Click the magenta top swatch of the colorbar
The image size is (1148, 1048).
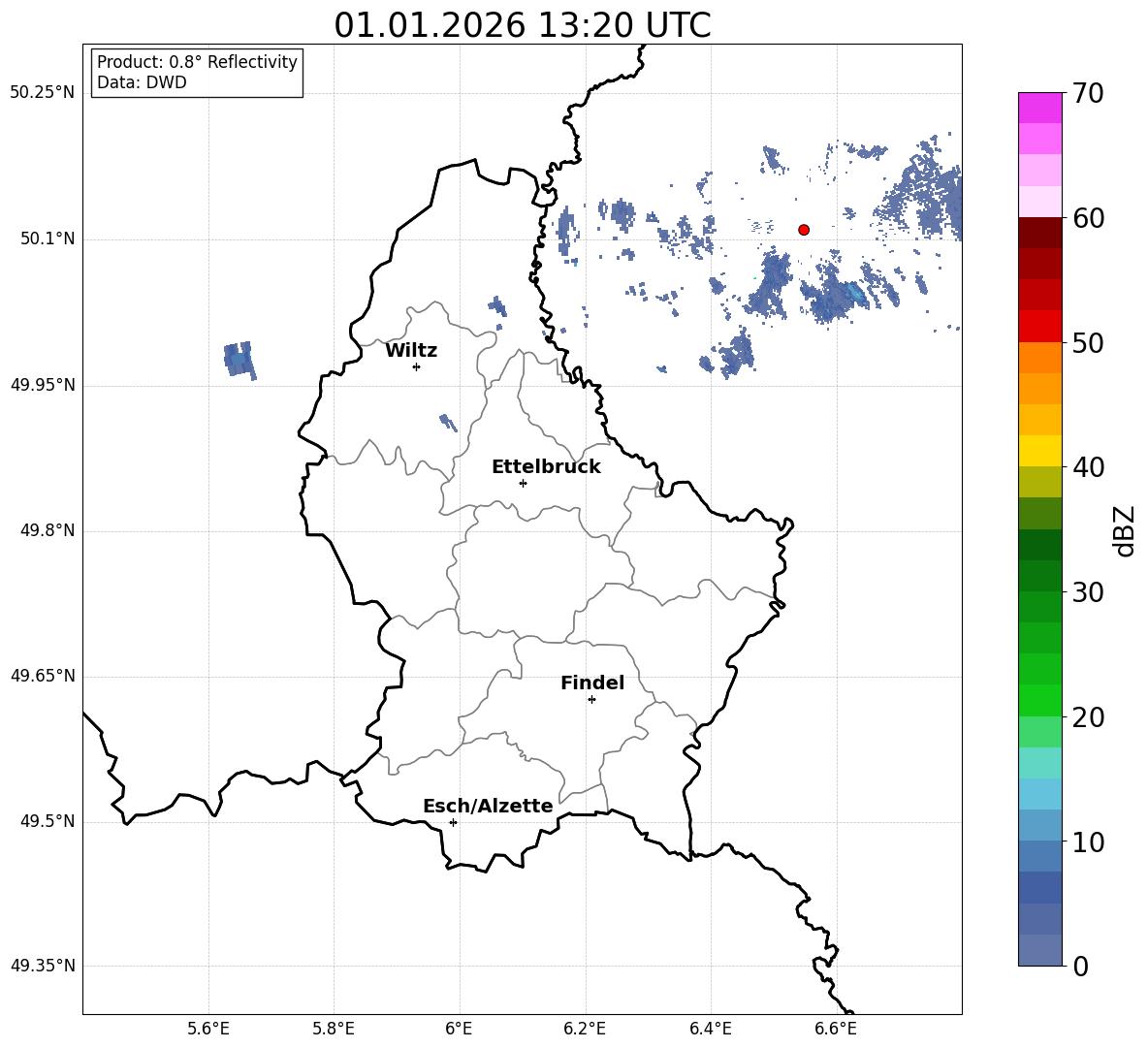(x=1039, y=108)
